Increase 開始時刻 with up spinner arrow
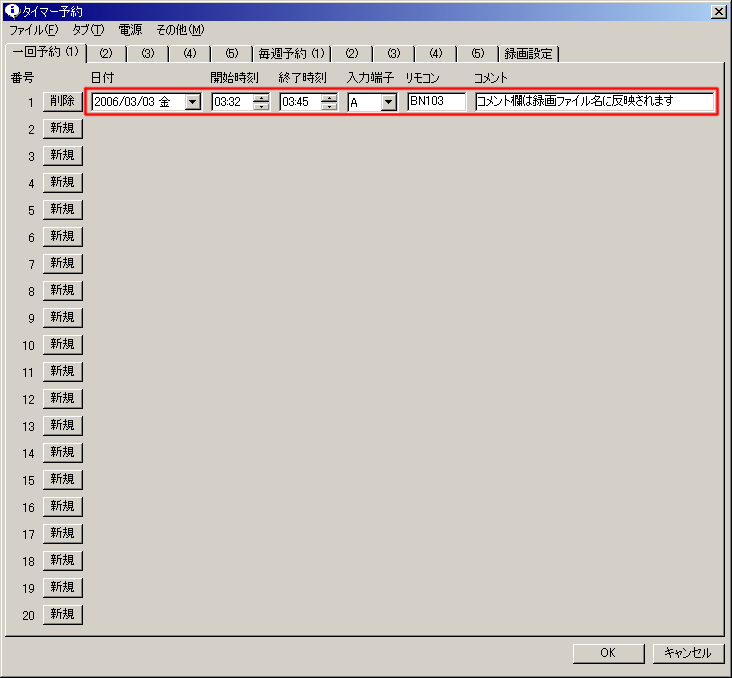The width and height of the screenshot is (732, 678). point(261,97)
